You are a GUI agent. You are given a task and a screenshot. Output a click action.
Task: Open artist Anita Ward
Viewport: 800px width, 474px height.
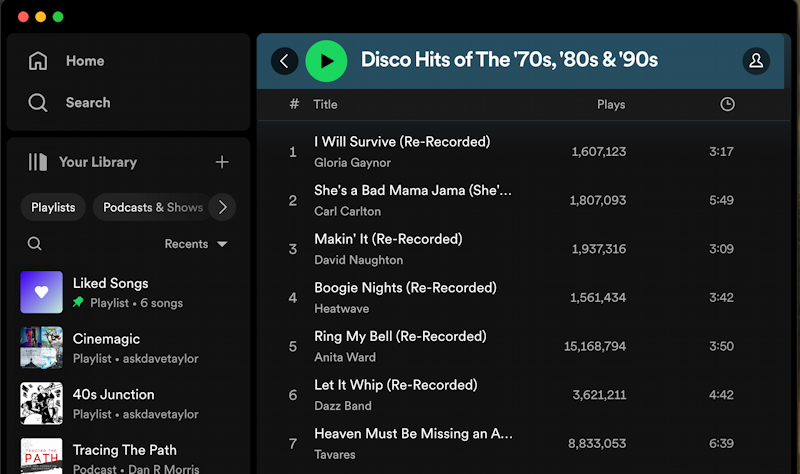point(345,357)
